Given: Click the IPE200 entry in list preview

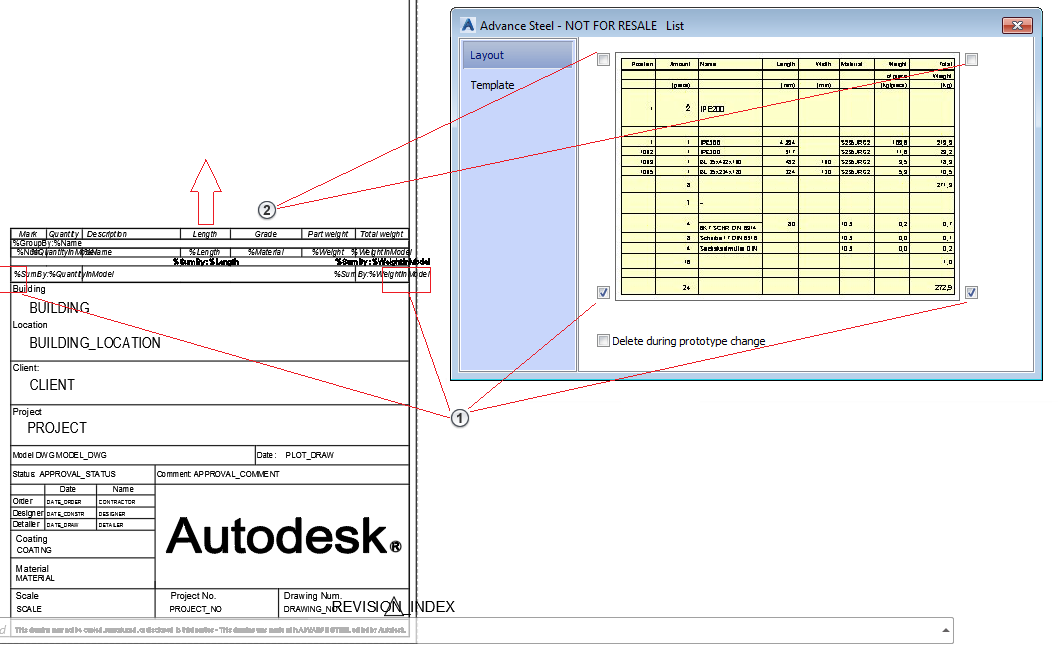Looking at the screenshot, I should pyautogui.click(x=712, y=109).
